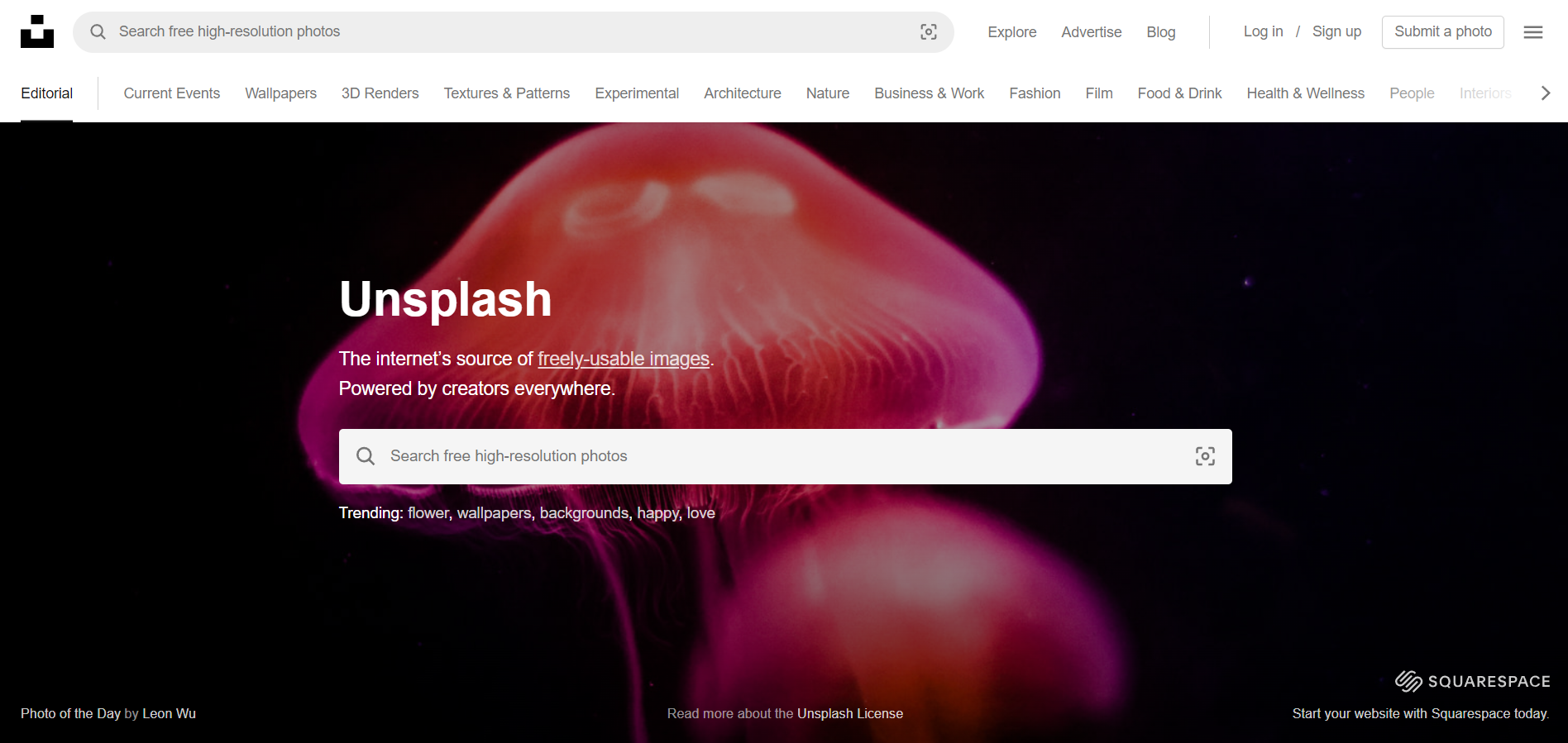The height and width of the screenshot is (743, 1568).
Task: Open the Interiors category
Action: click(x=1485, y=93)
